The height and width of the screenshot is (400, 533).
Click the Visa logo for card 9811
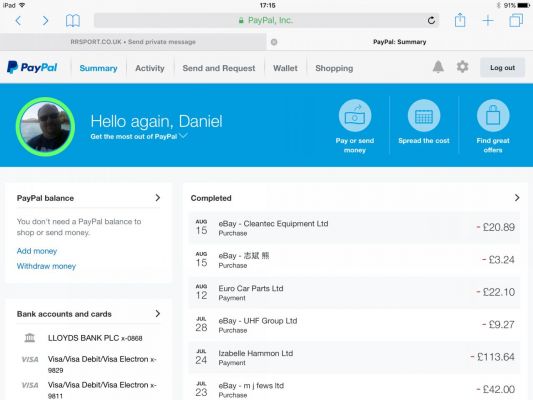tap(30, 385)
